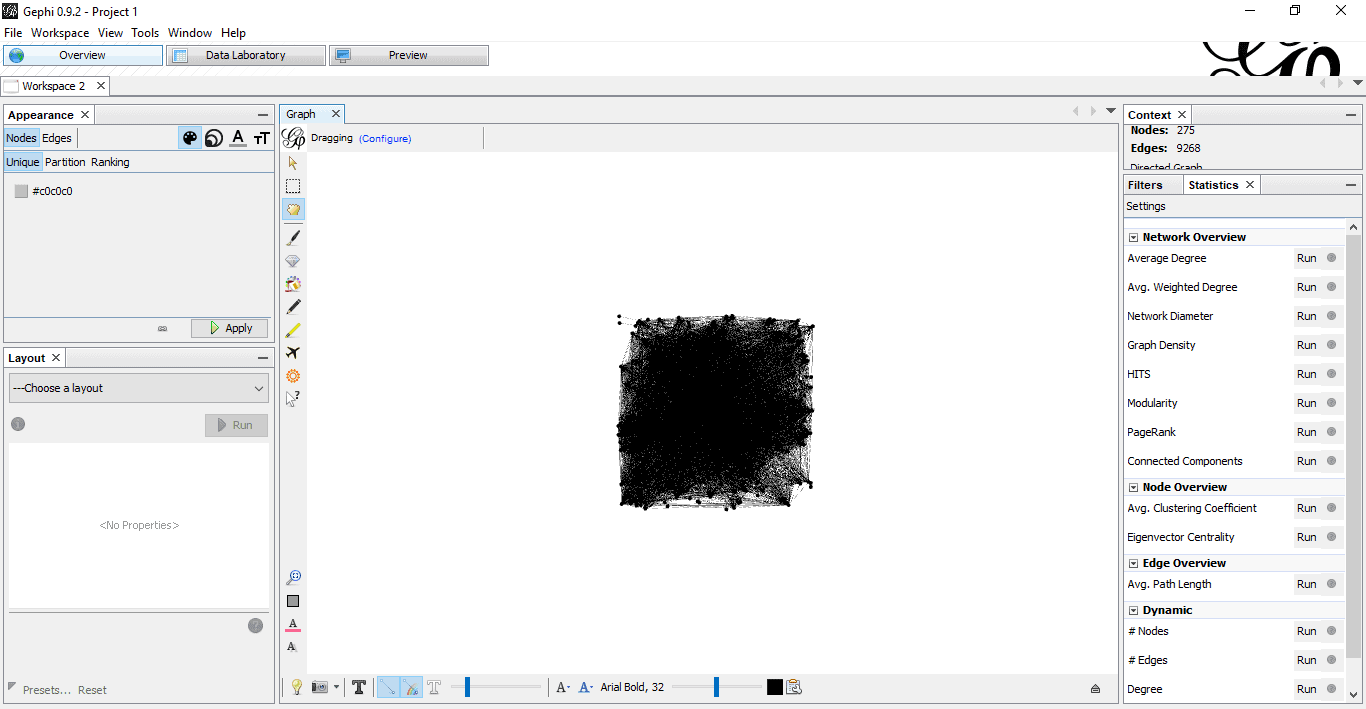Switch to the Preview tab
The image size is (1366, 709).
coord(408,56)
